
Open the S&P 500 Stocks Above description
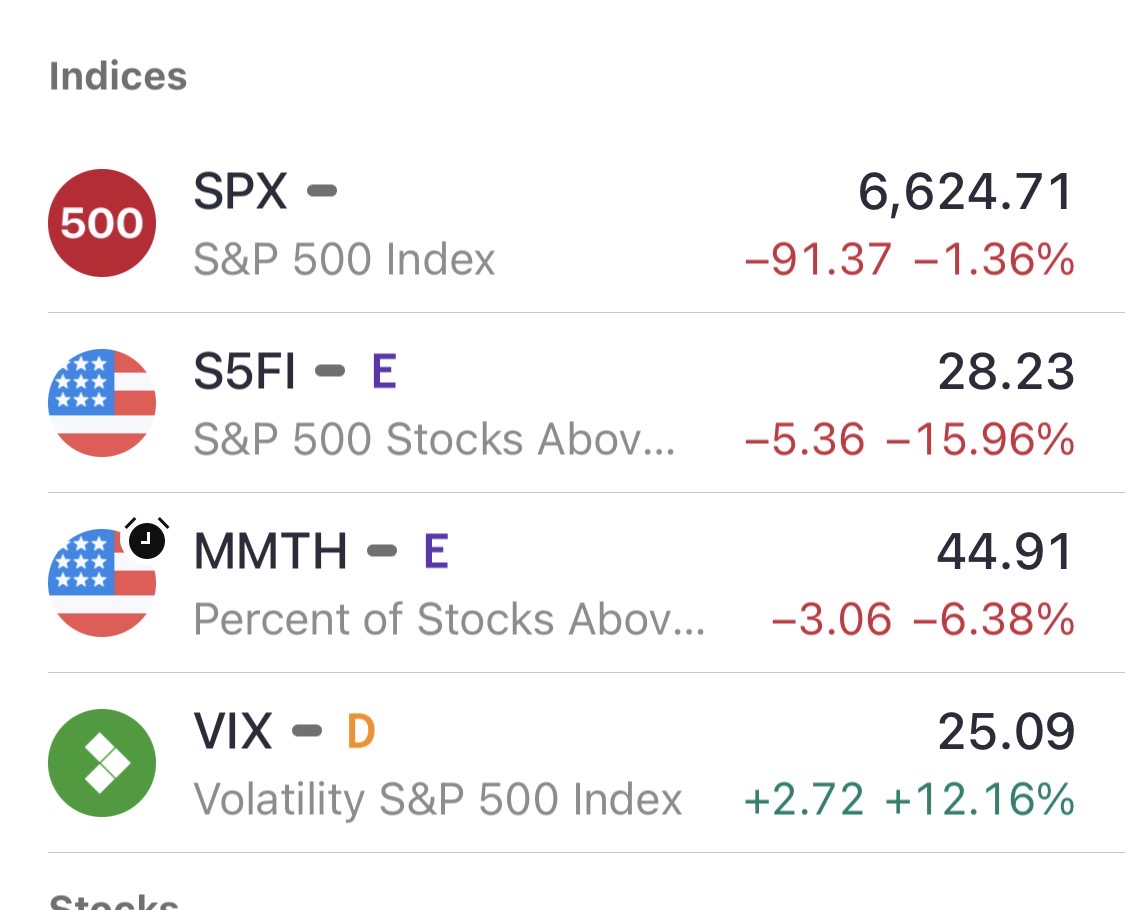434,440
